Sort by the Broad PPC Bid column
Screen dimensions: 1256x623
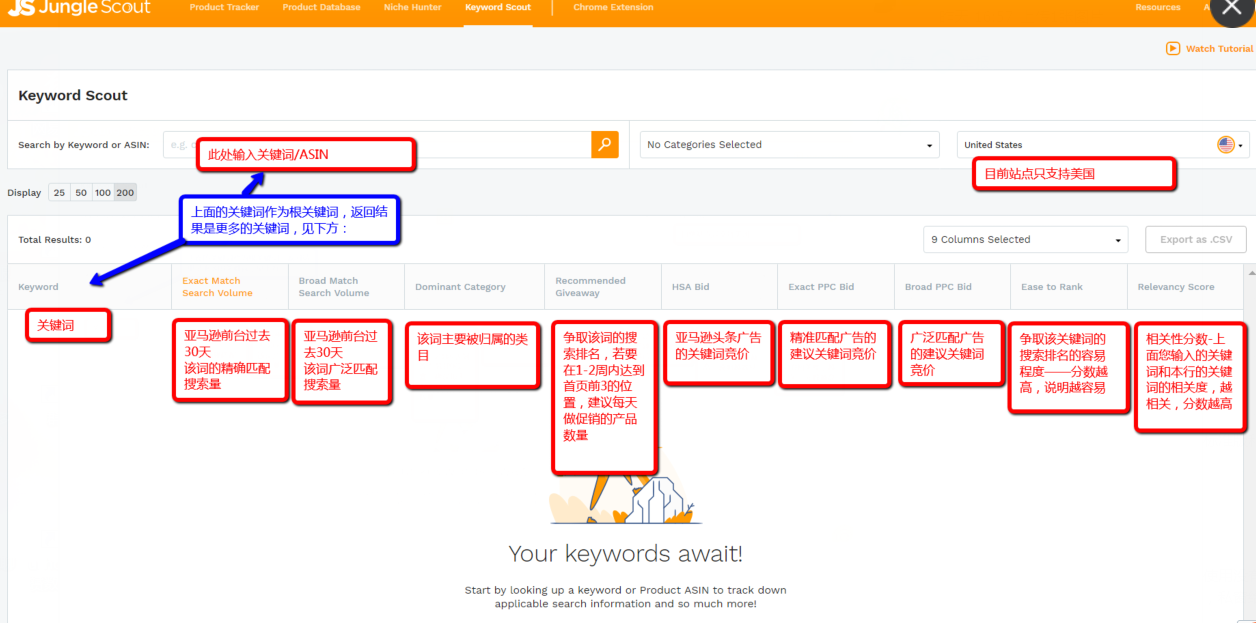pos(938,287)
